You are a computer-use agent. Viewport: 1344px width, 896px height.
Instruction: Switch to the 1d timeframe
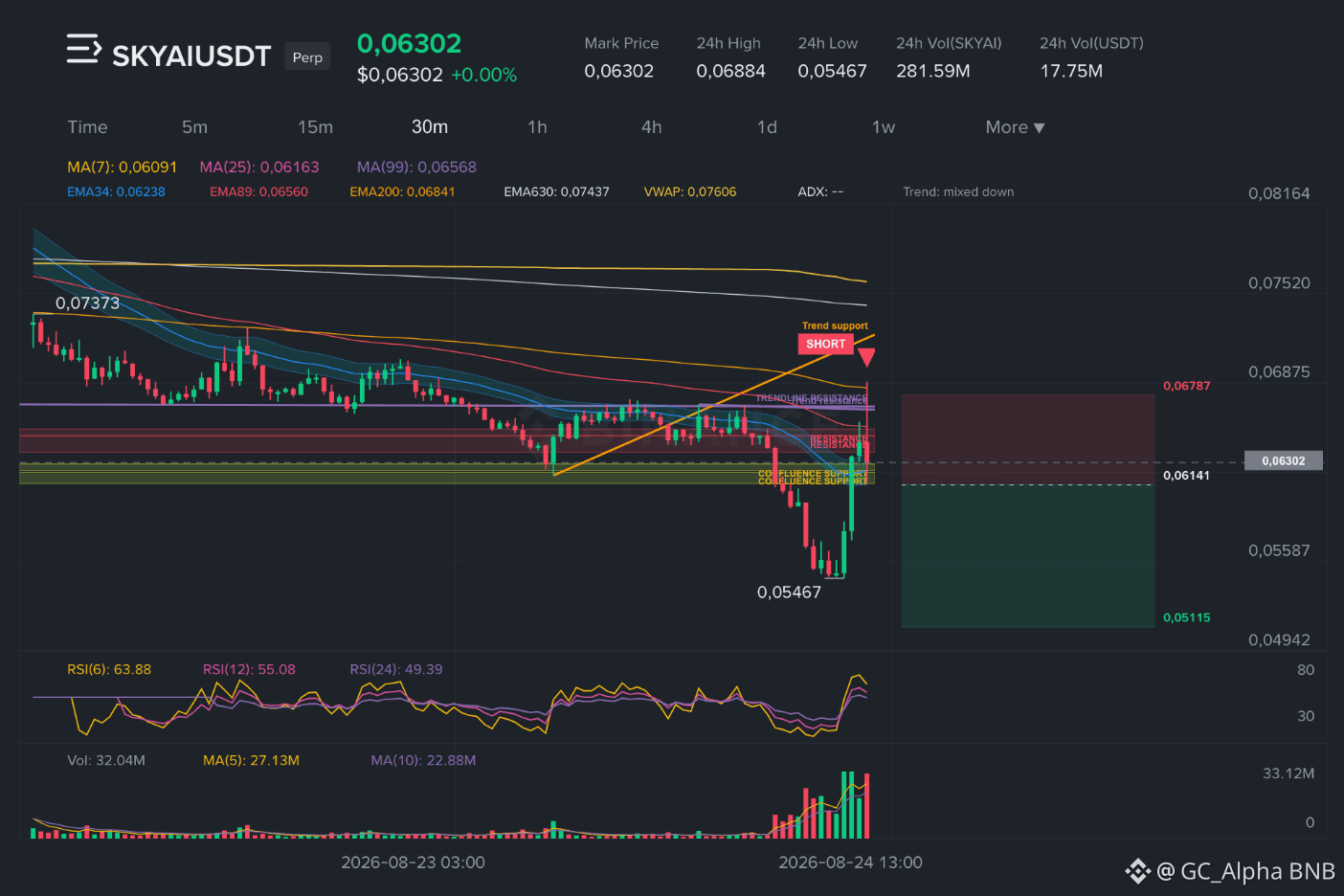coord(767,127)
